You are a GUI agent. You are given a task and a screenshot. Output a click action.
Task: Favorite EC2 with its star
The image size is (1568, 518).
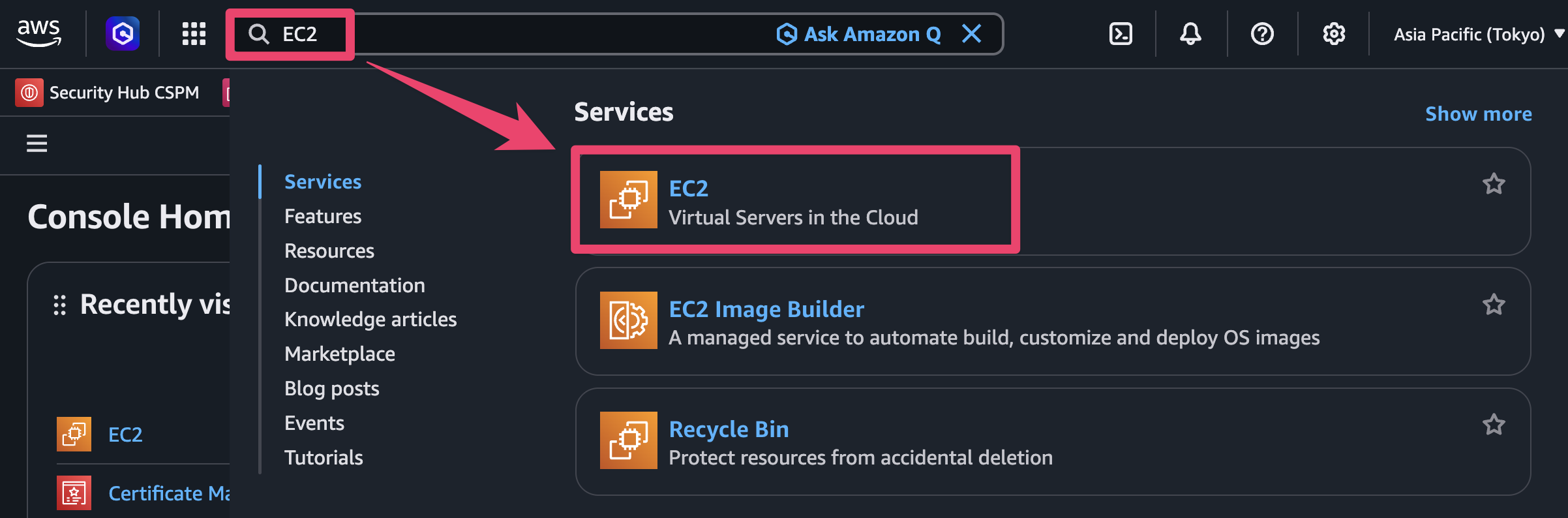[1494, 184]
